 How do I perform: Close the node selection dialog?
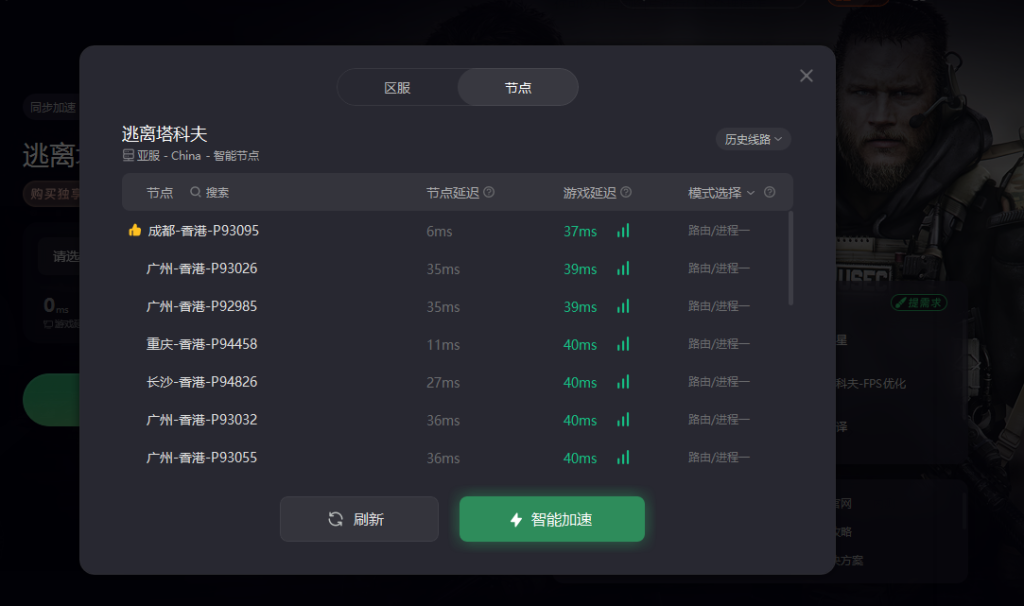click(807, 76)
